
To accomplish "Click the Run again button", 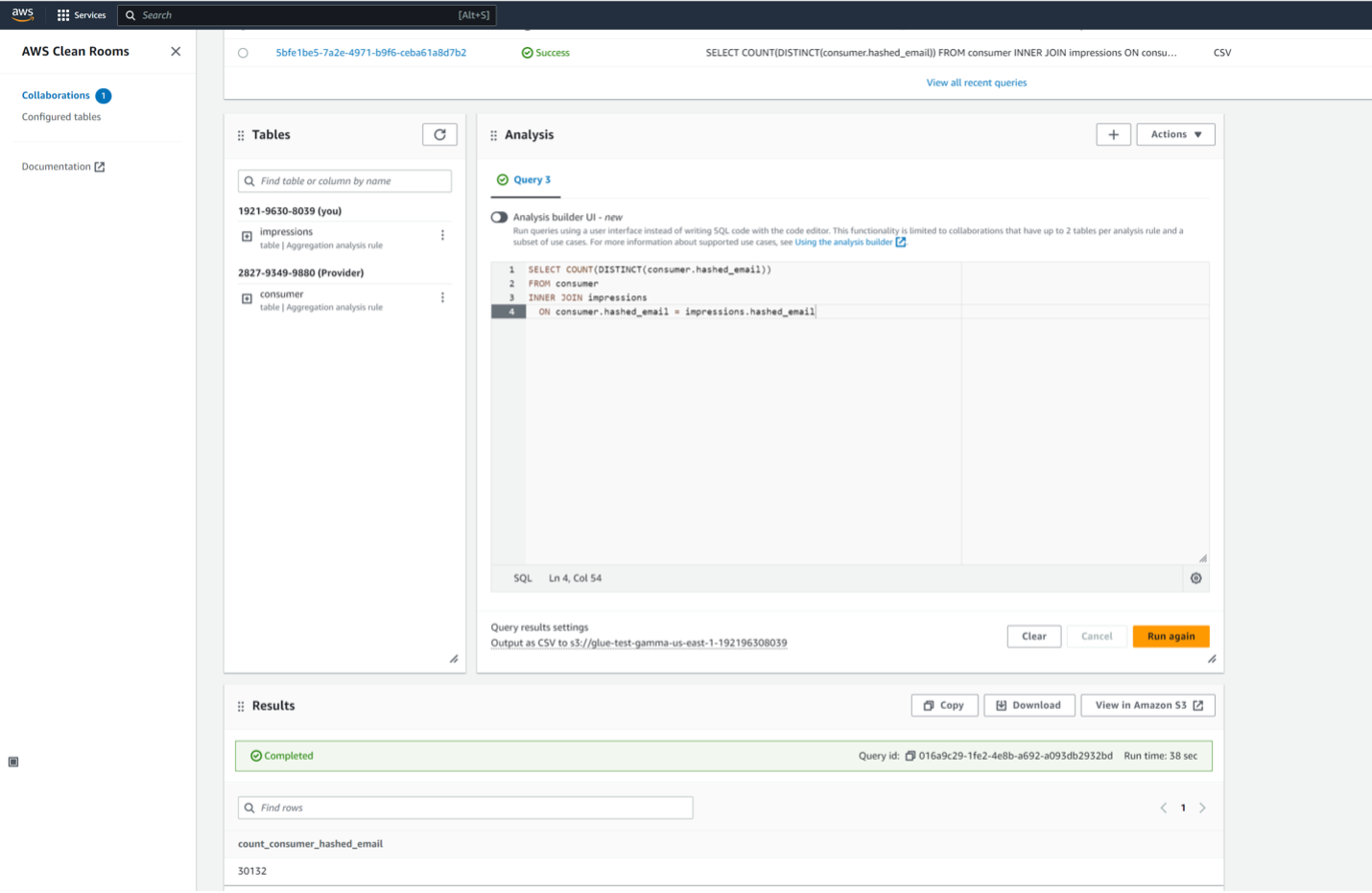I will [x=1171, y=637].
